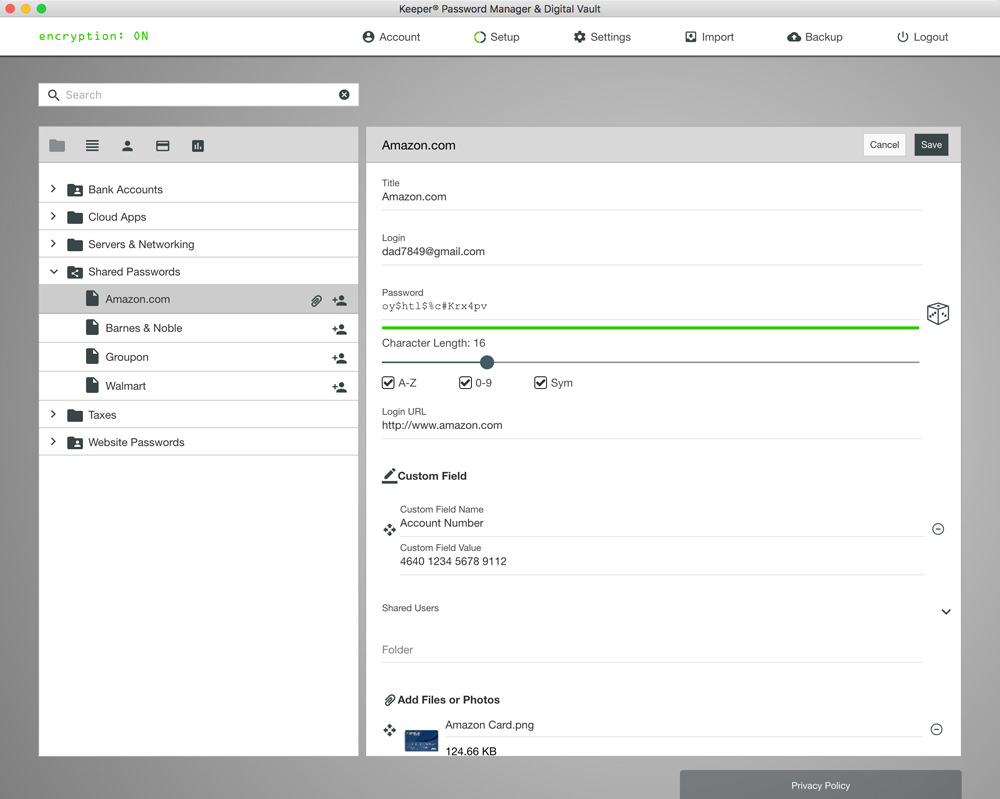The height and width of the screenshot is (799, 1000).
Task: Select the Walmart record
Action: [198, 386]
